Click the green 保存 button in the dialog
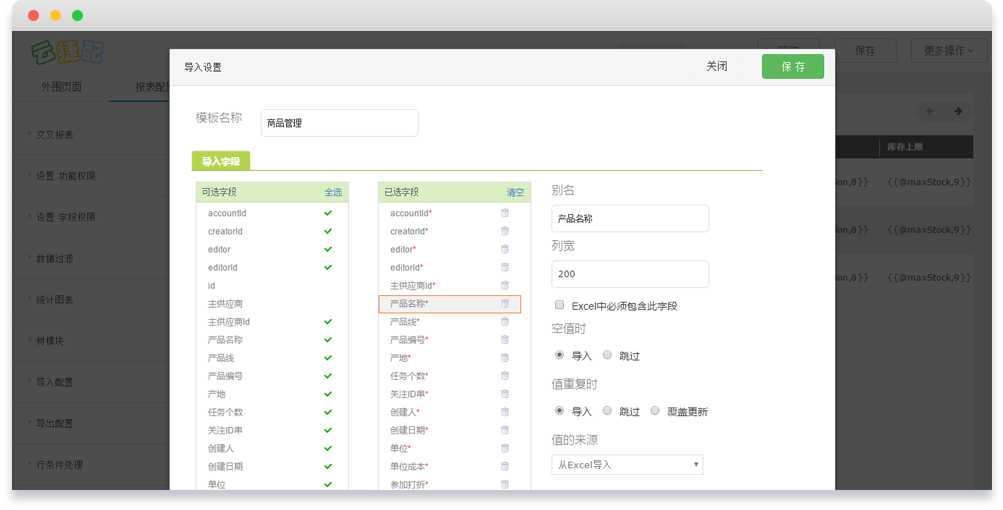This screenshot has height=510, width=1003. pyautogui.click(x=792, y=66)
